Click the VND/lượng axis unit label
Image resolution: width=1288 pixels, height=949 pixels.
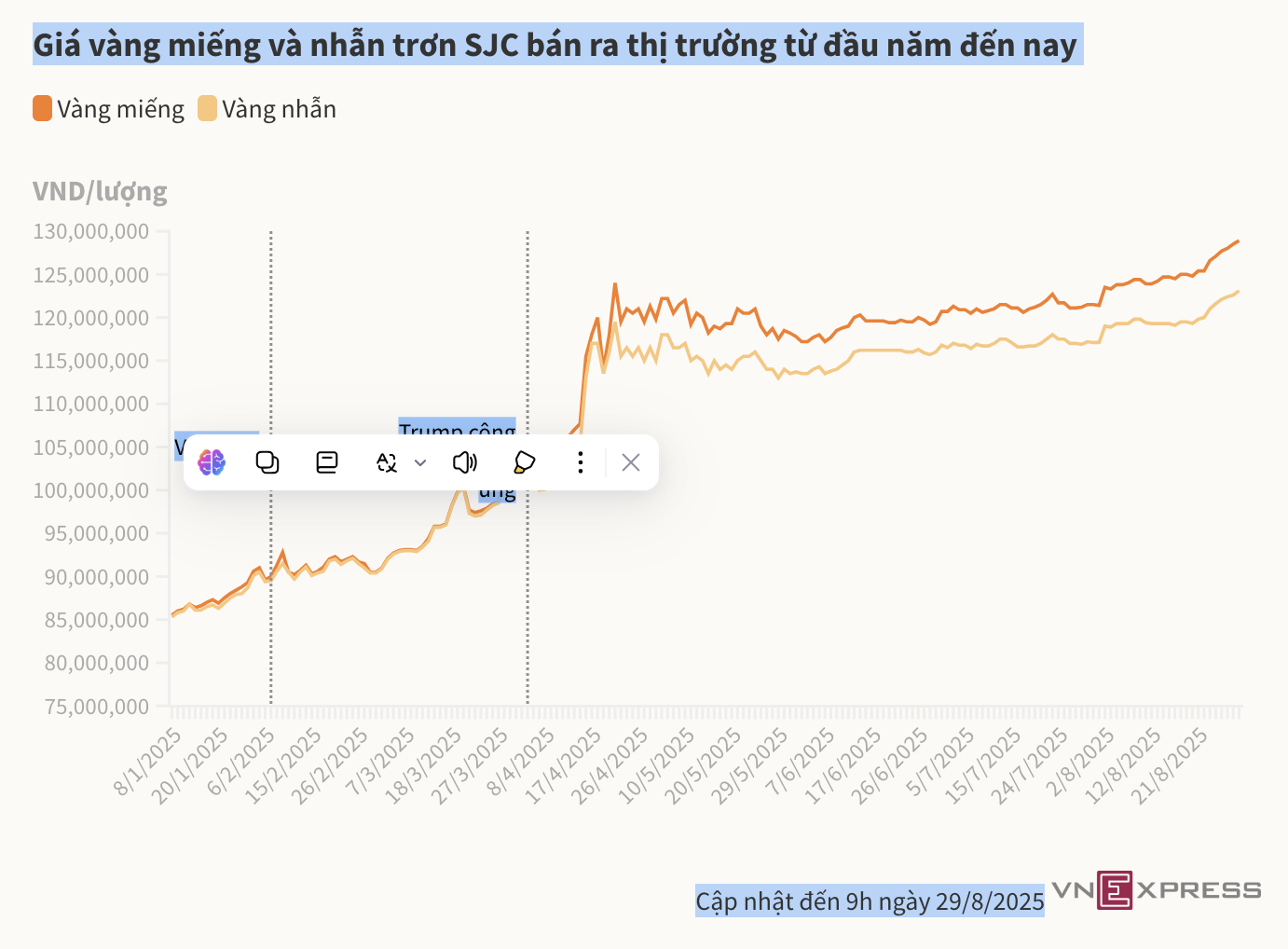(100, 191)
